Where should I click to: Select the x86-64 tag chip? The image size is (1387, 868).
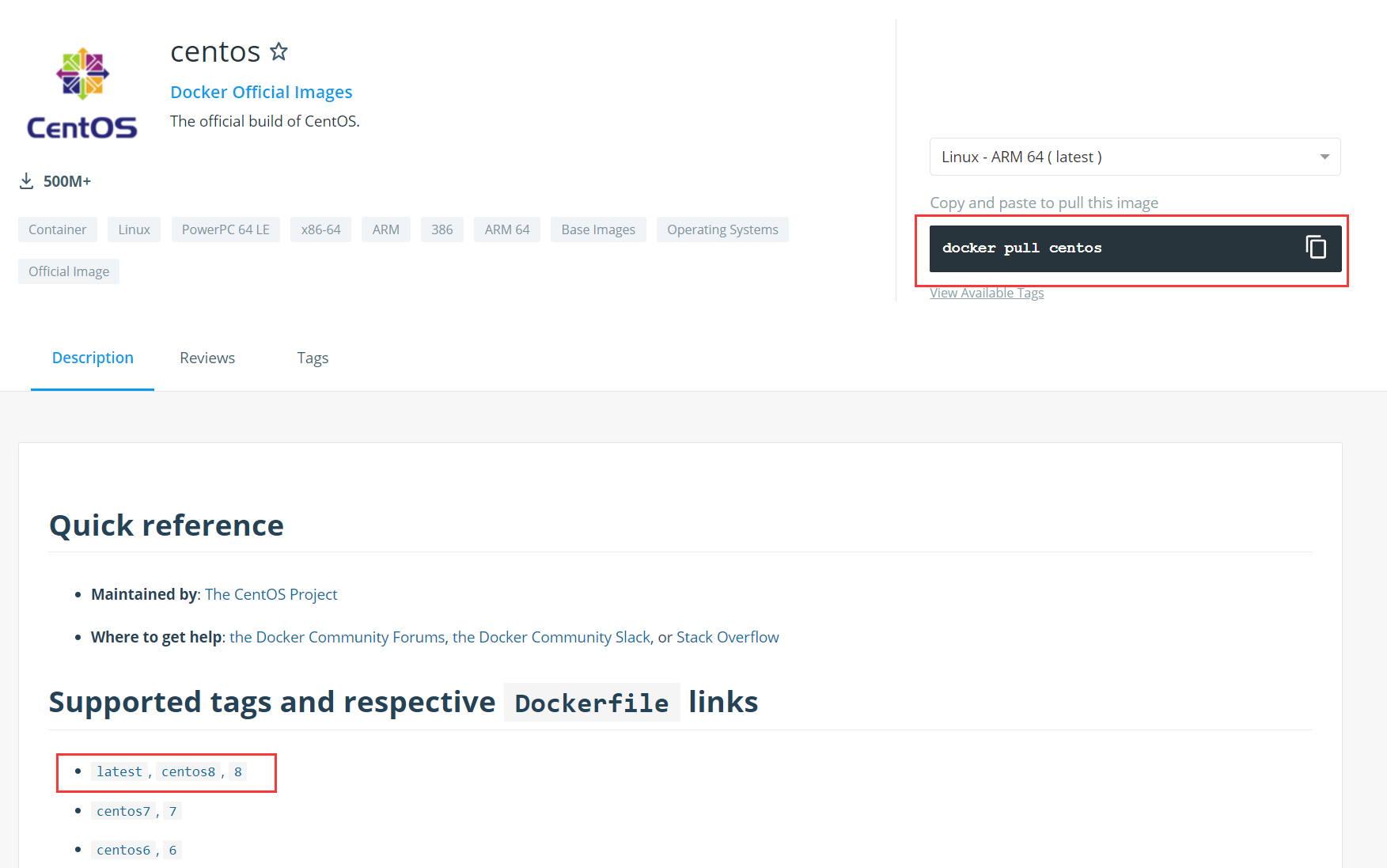320,229
